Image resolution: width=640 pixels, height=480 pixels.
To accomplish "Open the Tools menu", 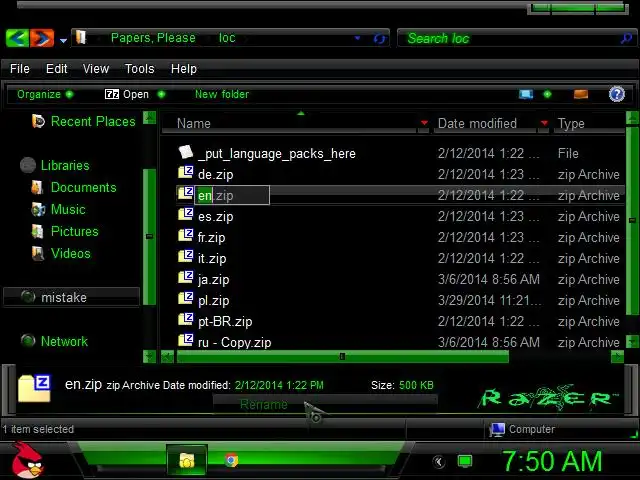I will (x=140, y=69).
